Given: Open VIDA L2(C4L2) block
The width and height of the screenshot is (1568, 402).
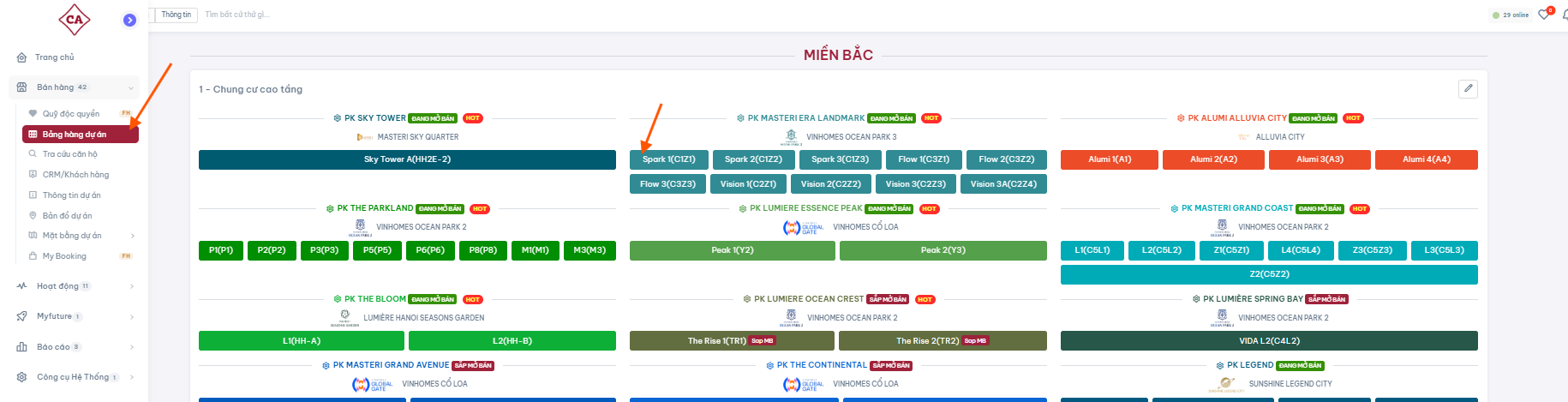Looking at the screenshot, I should (x=1269, y=341).
